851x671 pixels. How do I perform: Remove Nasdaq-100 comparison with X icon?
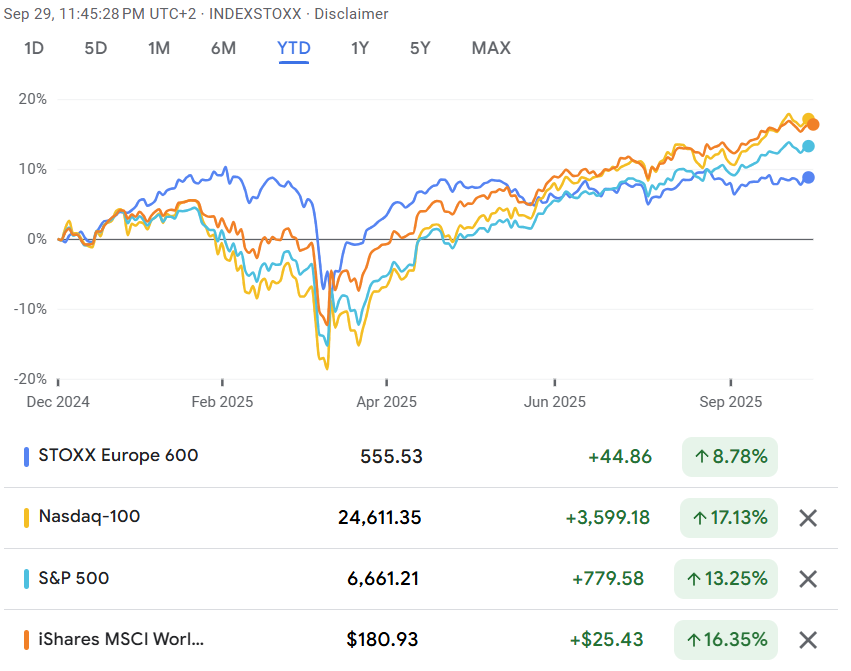pos(808,518)
